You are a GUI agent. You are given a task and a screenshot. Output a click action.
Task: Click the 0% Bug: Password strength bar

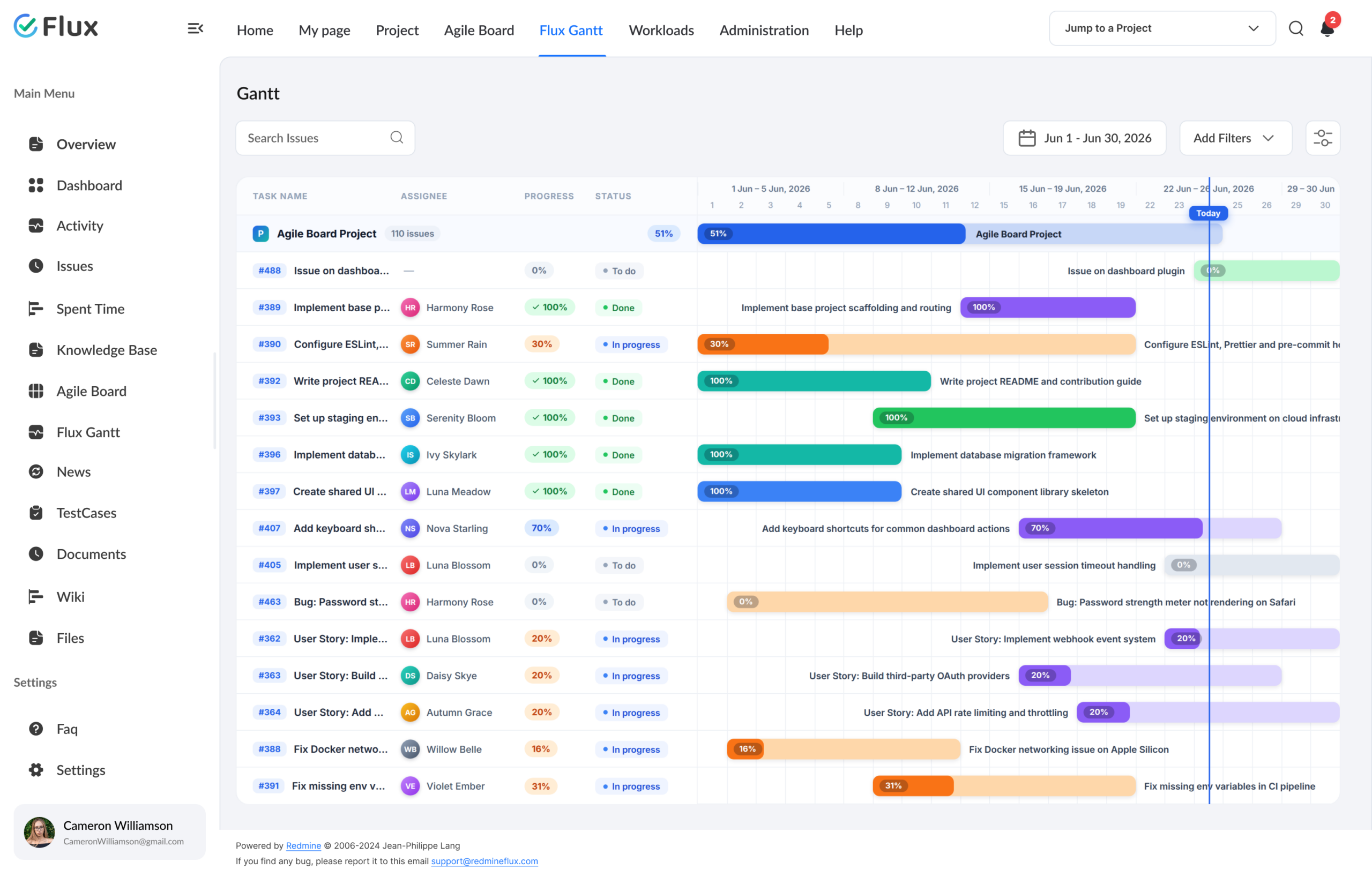coord(887,602)
